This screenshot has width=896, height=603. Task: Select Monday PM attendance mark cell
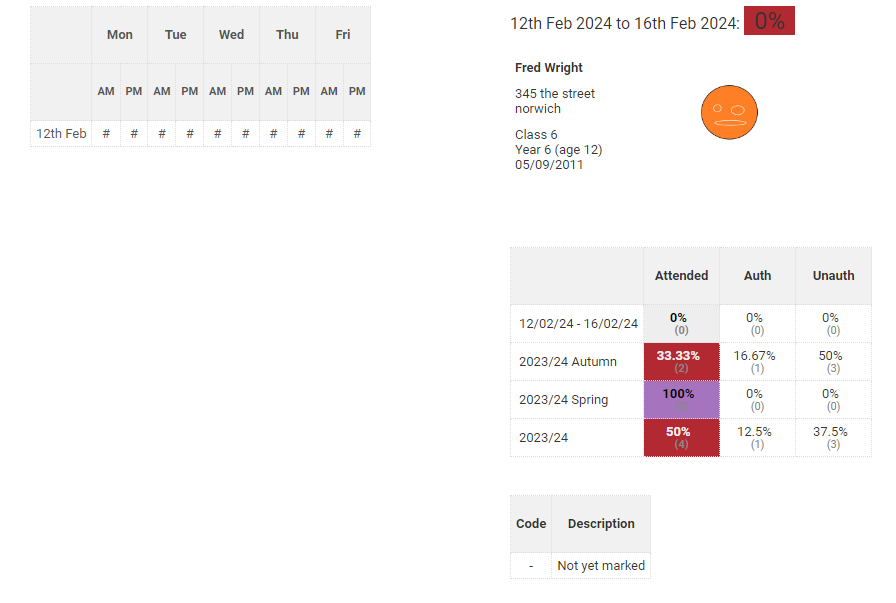click(x=134, y=133)
